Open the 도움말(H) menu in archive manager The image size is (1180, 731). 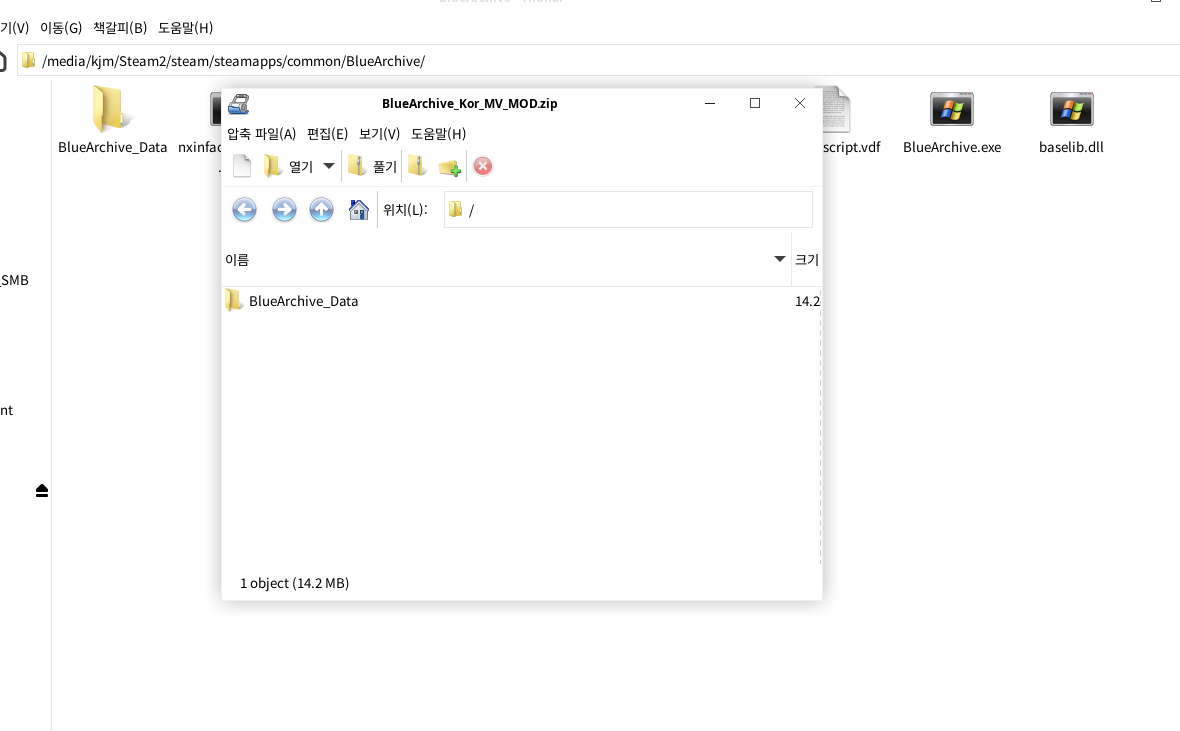[x=439, y=134]
